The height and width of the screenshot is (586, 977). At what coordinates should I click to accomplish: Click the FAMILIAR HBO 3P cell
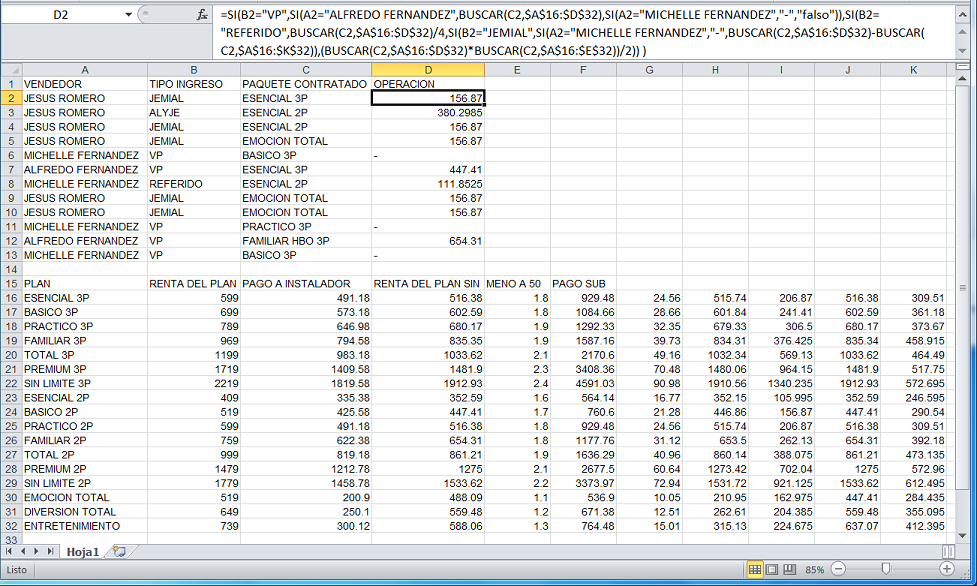tap(306, 241)
